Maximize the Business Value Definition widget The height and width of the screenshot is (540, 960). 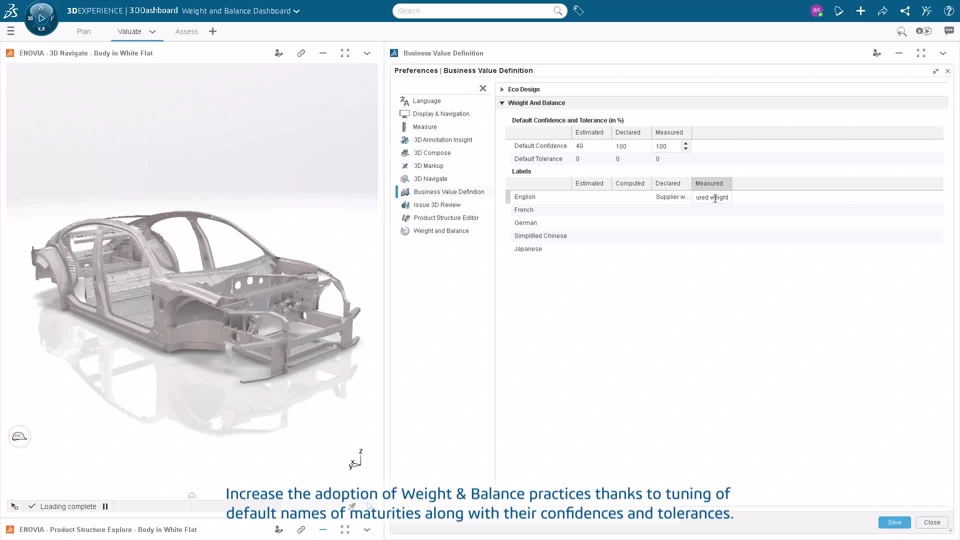(x=921, y=53)
